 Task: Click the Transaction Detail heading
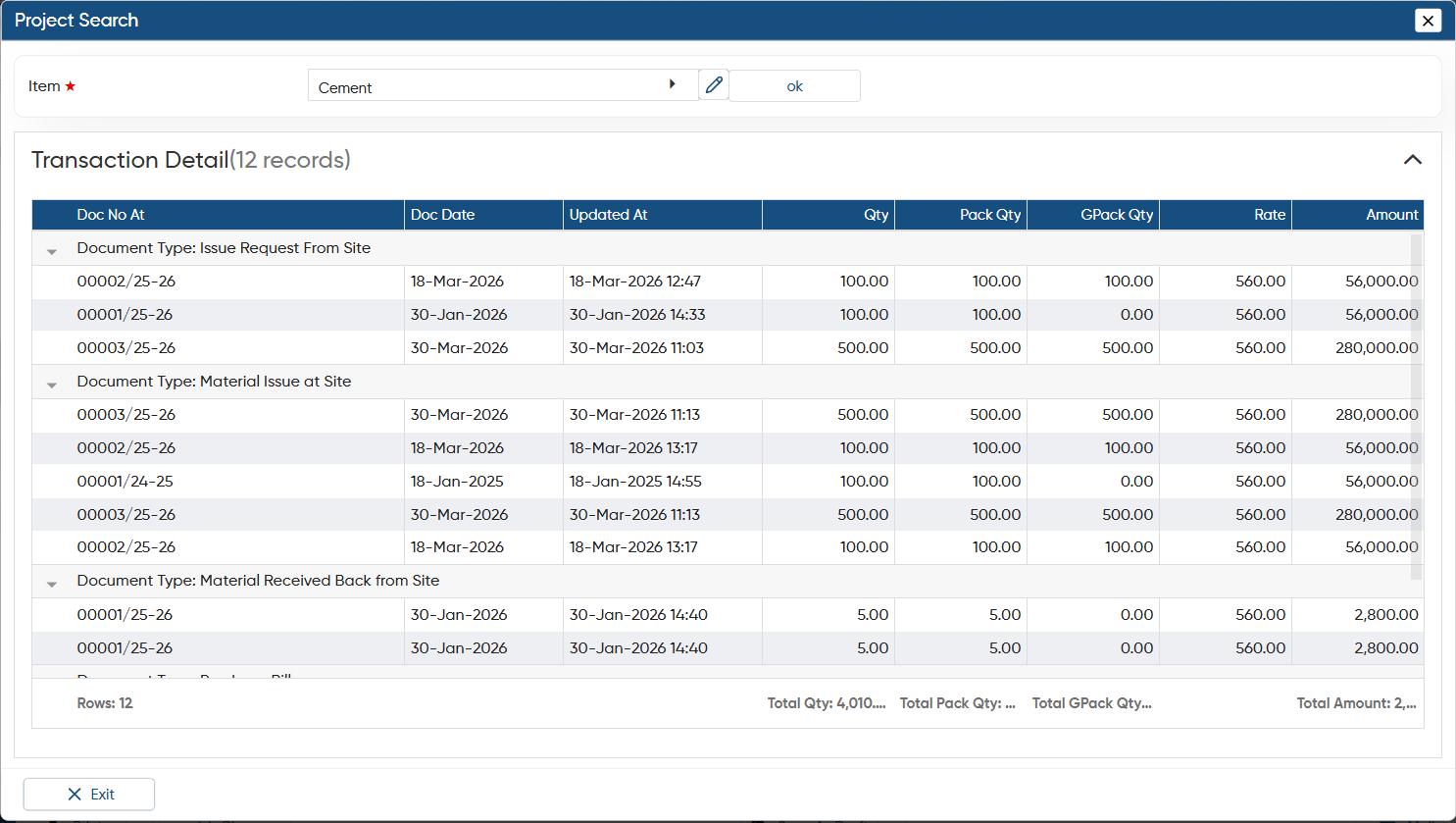point(190,160)
